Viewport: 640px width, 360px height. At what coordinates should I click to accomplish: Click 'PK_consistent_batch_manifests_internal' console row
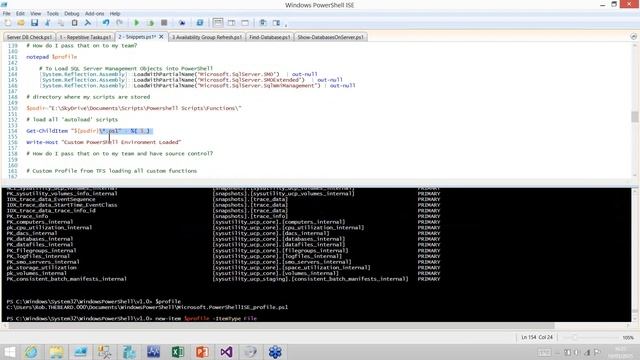pyautogui.click(x=67, y=279)
